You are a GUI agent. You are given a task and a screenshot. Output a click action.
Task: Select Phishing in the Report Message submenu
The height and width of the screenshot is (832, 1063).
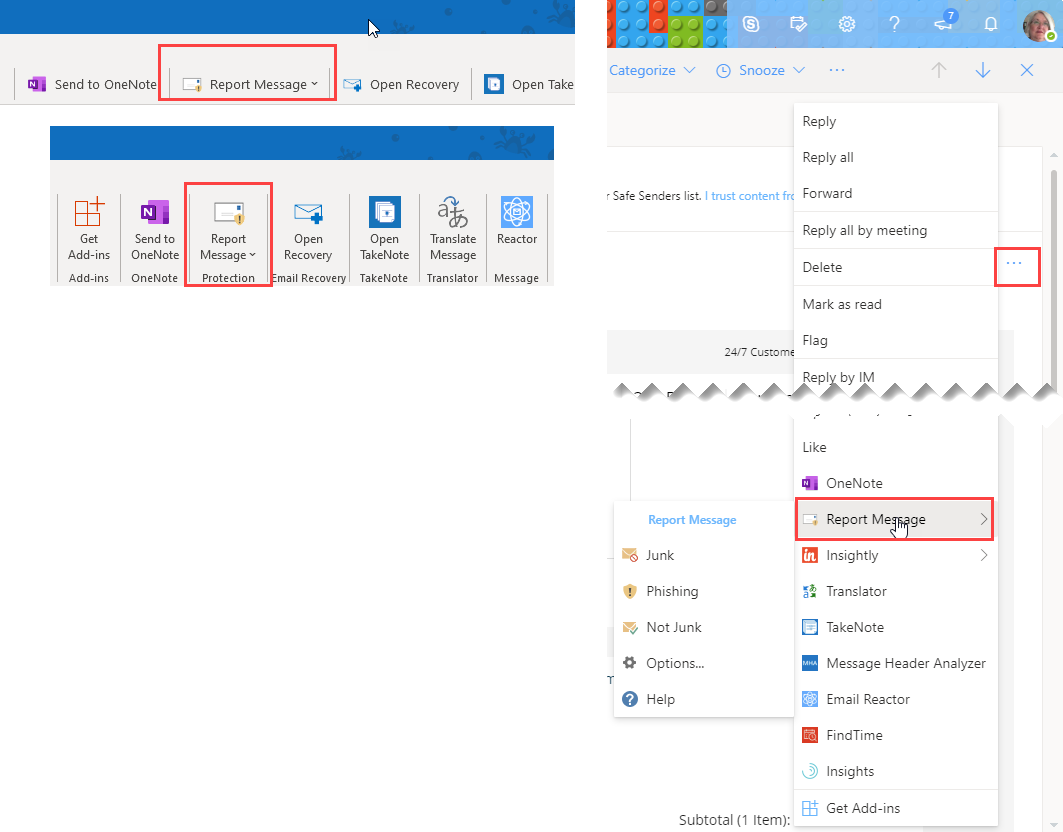tap(676, 591)
